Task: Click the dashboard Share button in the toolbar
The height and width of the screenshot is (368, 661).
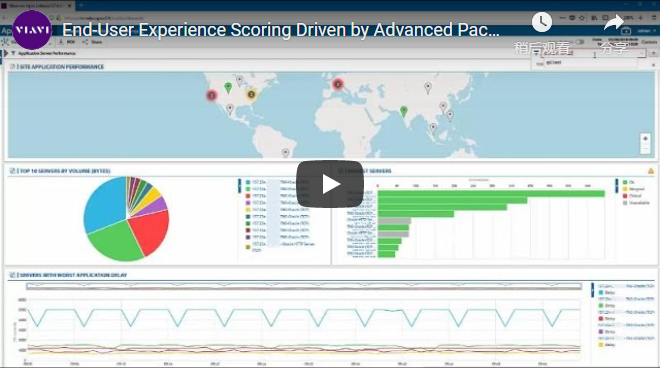Action: tap(92, 42)
